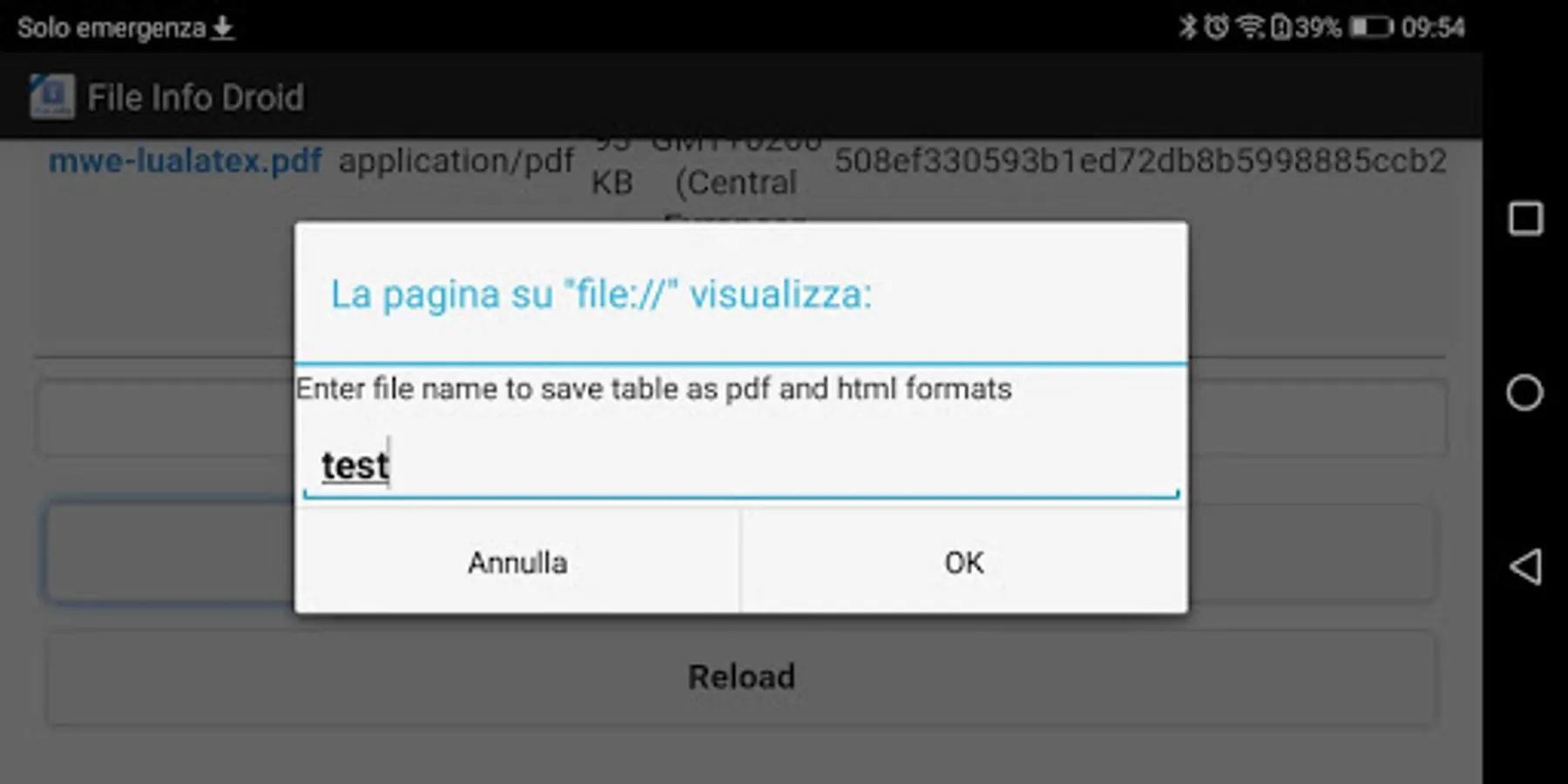Tap the dialog title La pagina su file://

601,294
